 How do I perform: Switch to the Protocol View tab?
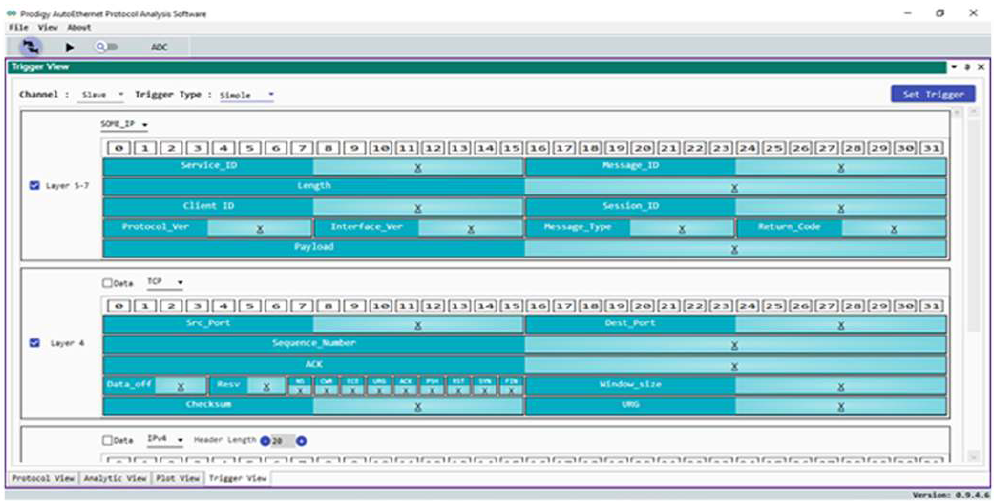(43, 478)
